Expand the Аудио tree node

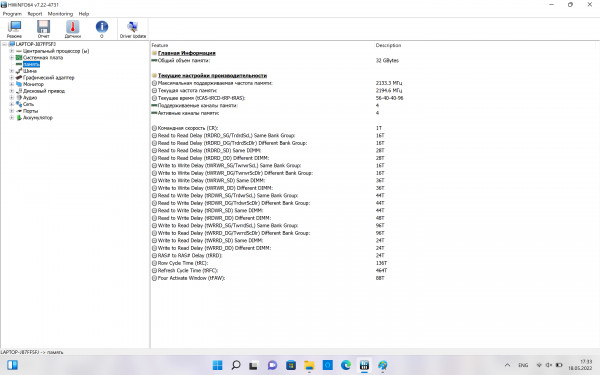click(11, 98)
